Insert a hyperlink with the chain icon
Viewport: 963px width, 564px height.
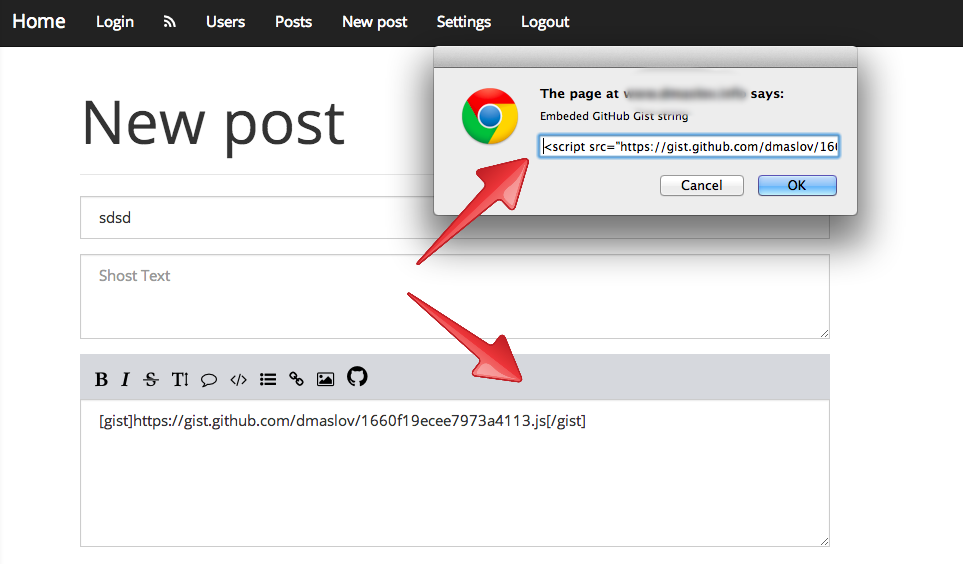coord(296,379)
